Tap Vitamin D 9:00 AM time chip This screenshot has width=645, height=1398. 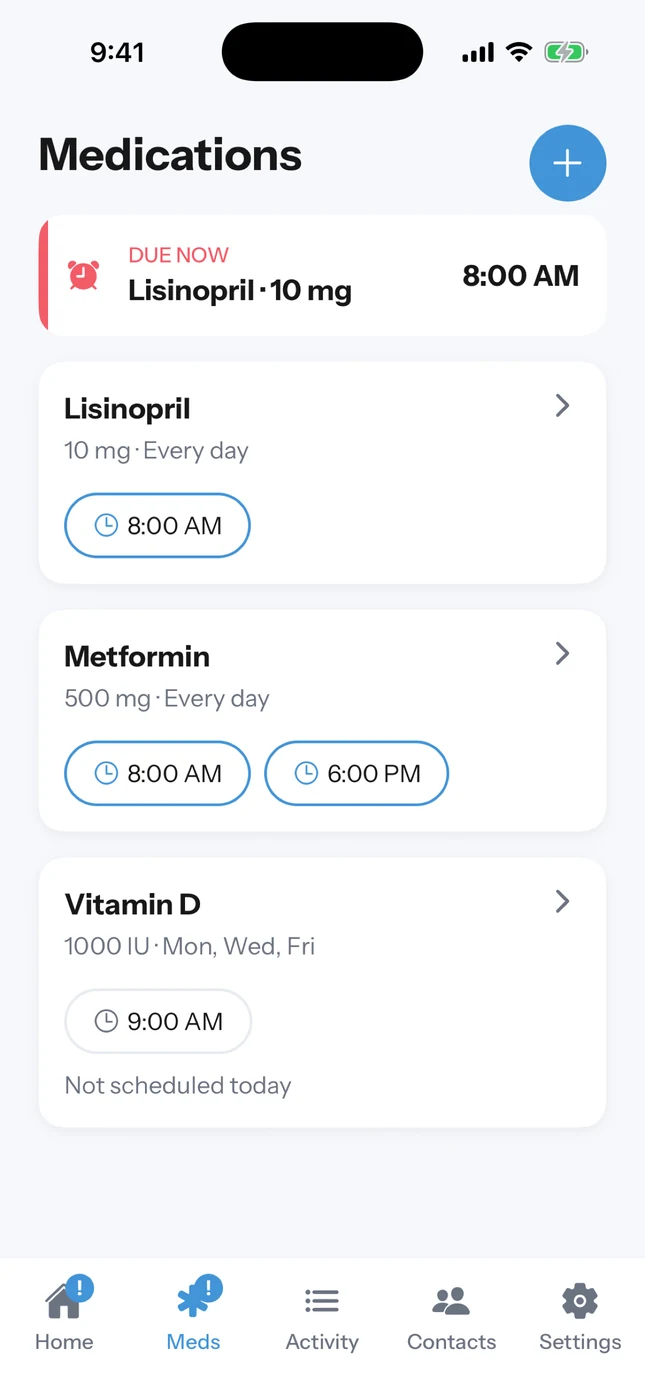click(x=158, y=1021)
